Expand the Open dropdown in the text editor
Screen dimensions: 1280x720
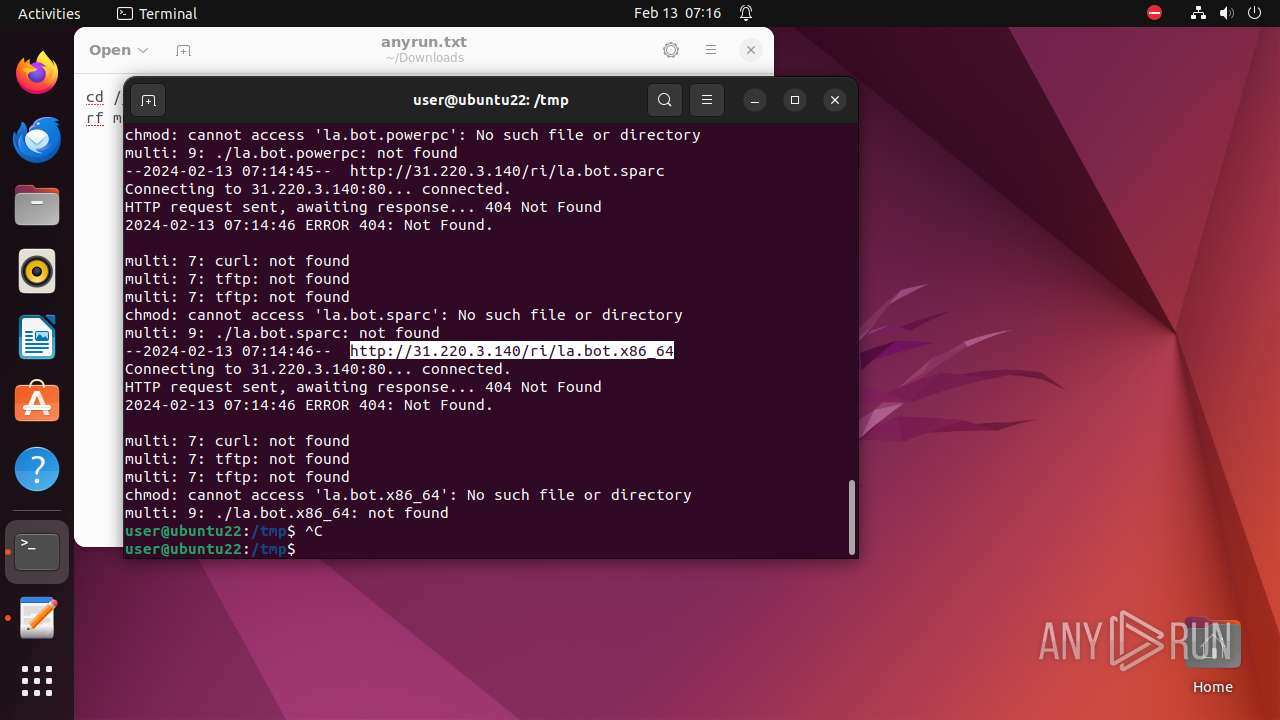point(118,50)
